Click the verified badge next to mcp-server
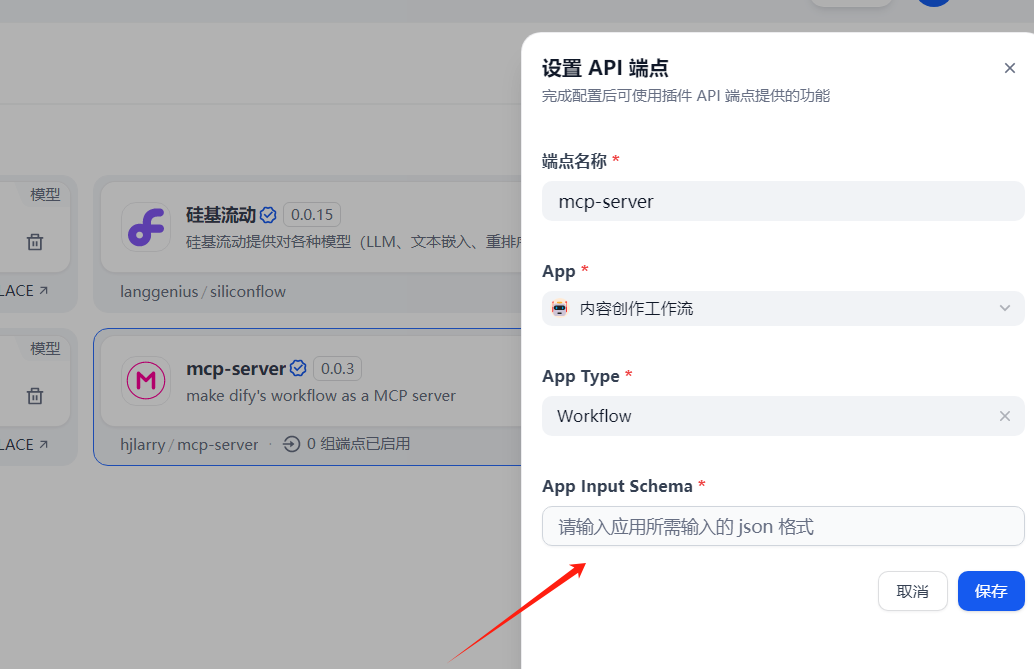The image size is (1034, 669). click(298, 368)
